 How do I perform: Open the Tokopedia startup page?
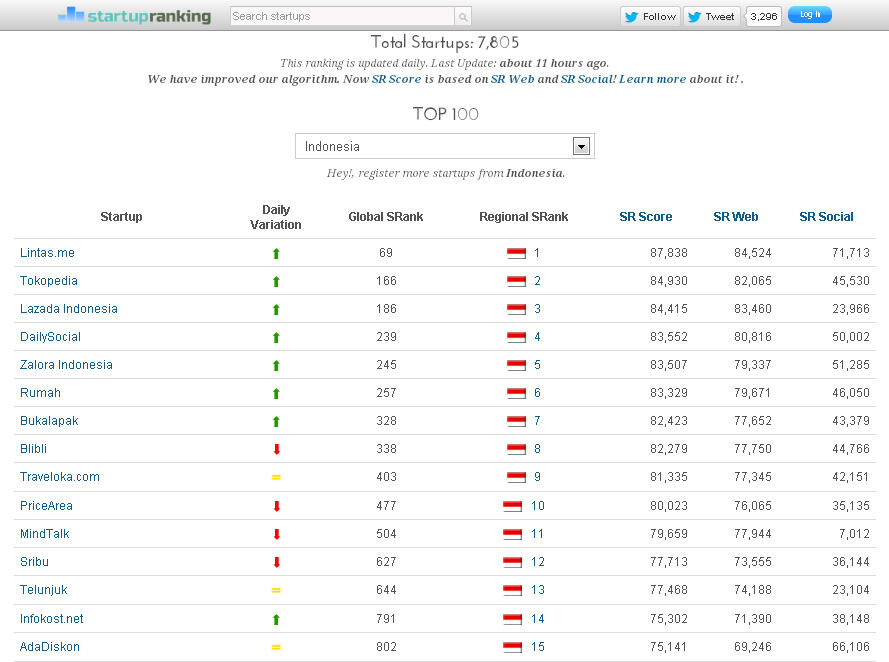click(48, 281)
